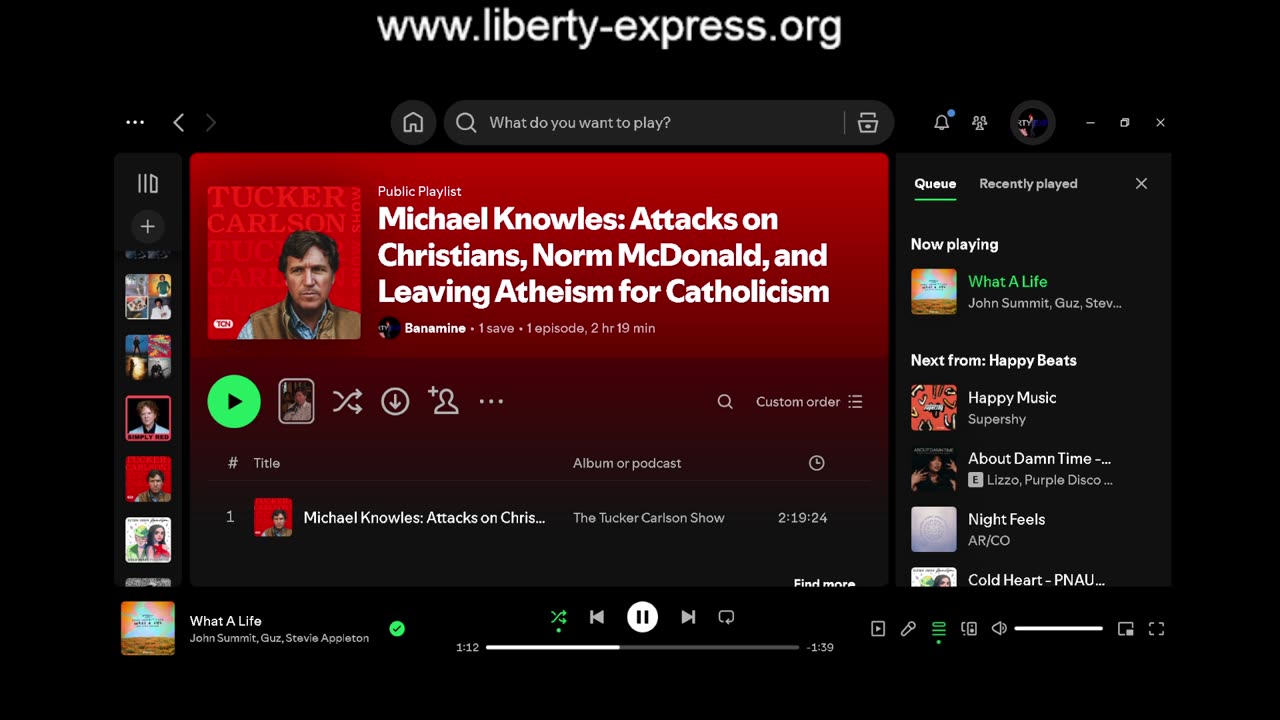Open more options for playlist
Viewport: 1280px width, 720px height.
[x=491, y=401]
